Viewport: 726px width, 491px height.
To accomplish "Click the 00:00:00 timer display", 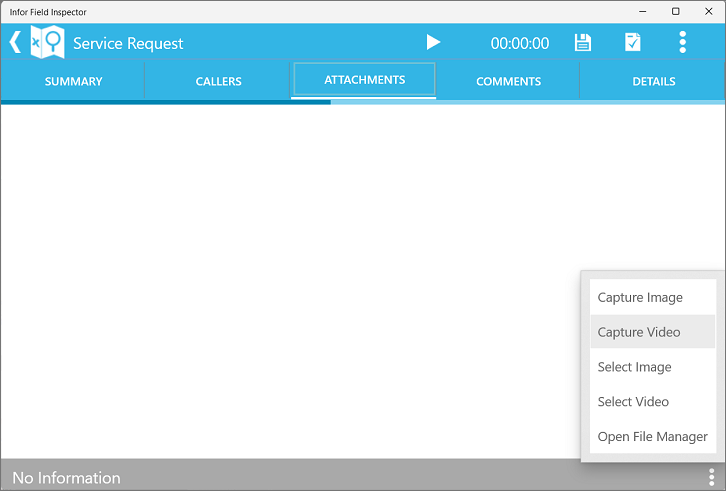I will coord(519,43).
